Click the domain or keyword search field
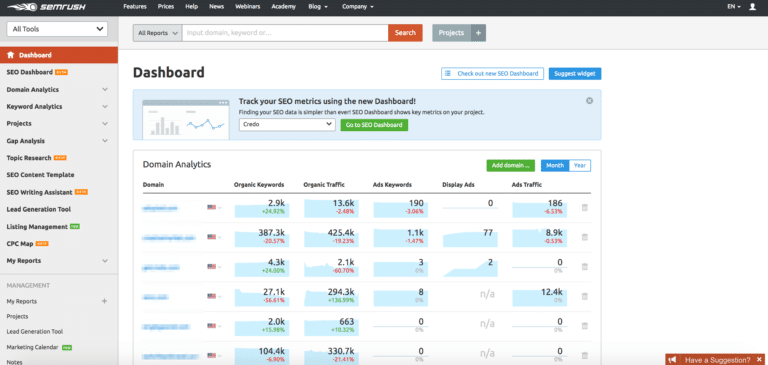The image size is (768, 365). (285, 33)
